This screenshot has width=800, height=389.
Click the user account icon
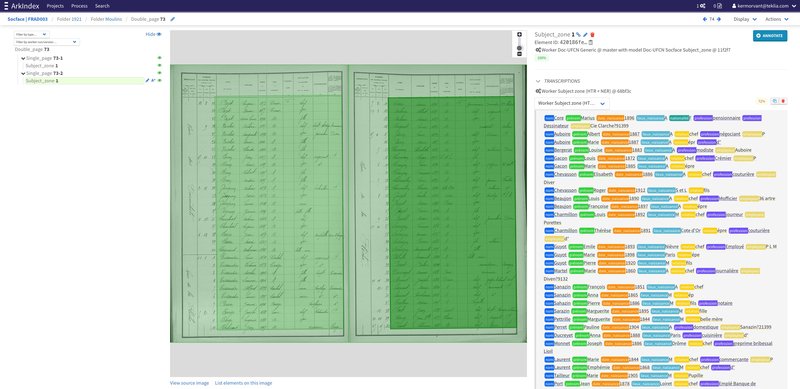pyautogui.click(x=735, y=6)
